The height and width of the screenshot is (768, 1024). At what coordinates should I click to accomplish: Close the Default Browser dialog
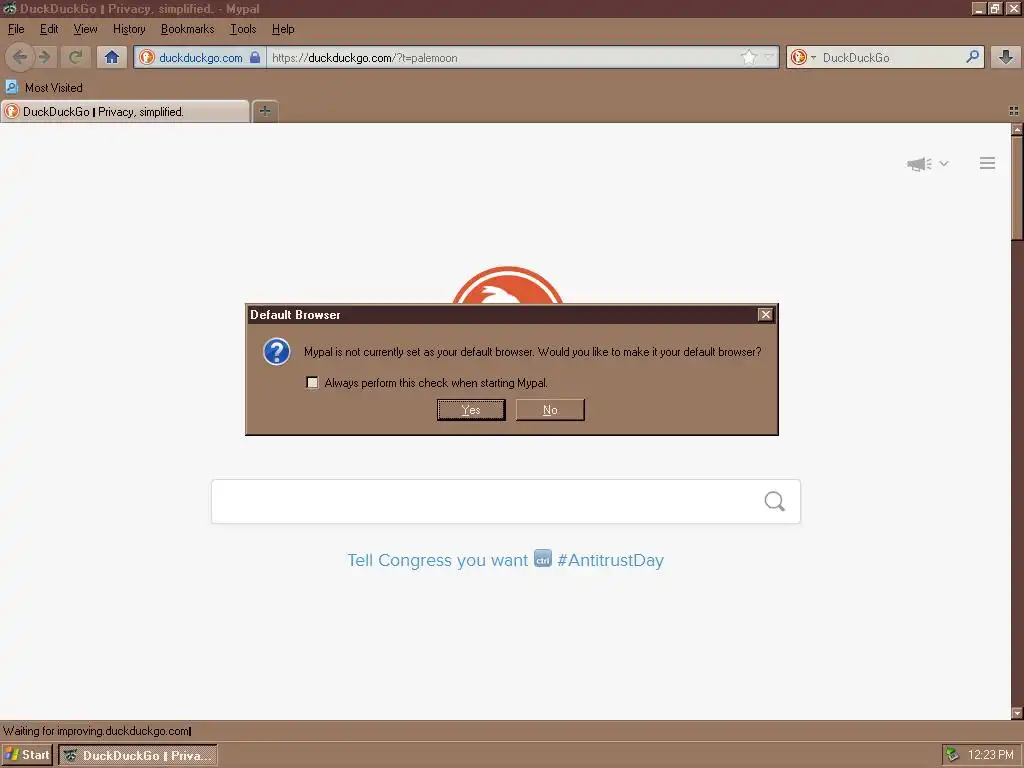765,315
